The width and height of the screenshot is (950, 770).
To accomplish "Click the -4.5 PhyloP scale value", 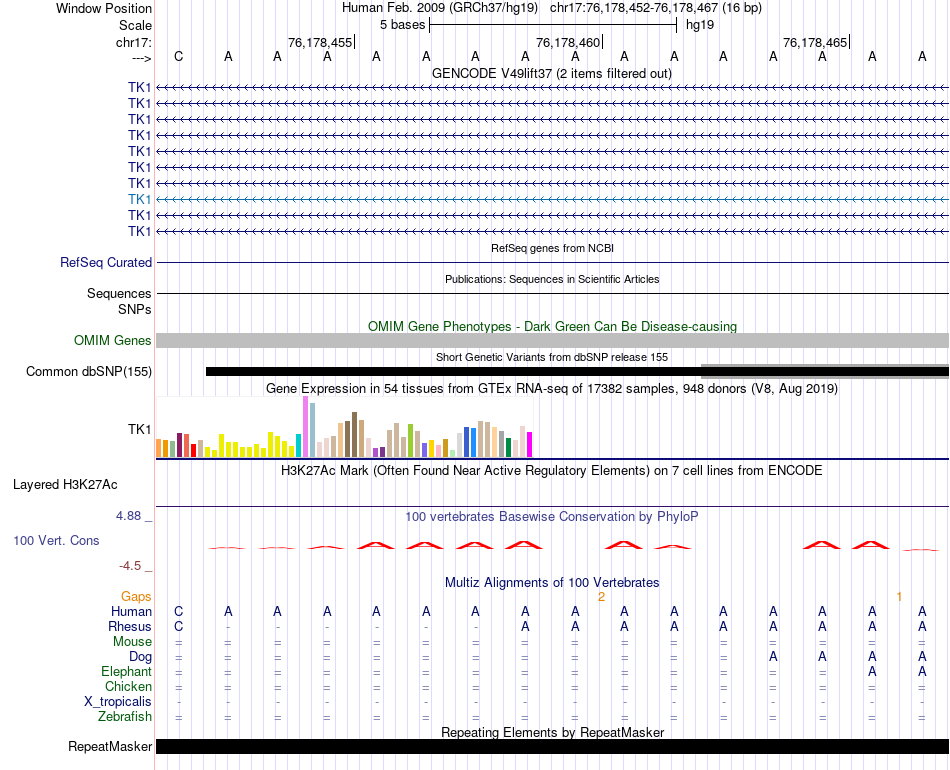I will point(130,566).
